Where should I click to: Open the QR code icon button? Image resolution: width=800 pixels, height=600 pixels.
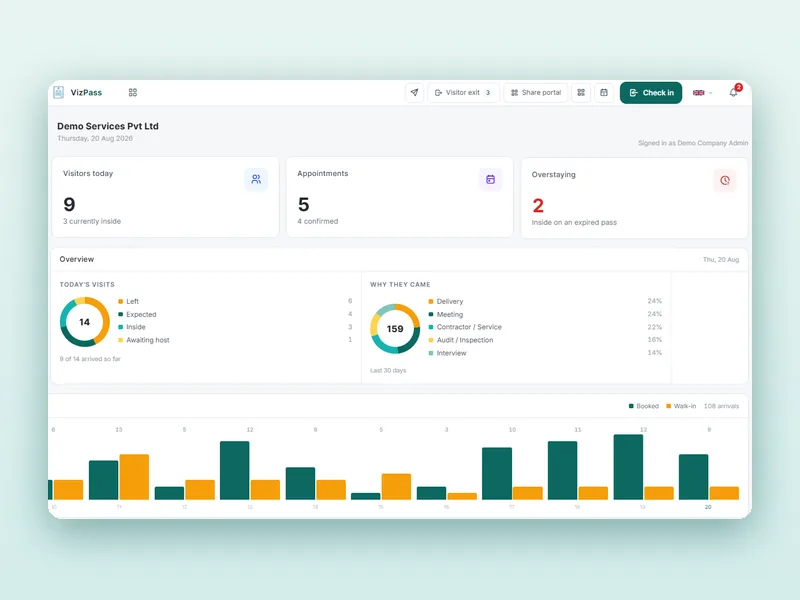coord(581,92)
